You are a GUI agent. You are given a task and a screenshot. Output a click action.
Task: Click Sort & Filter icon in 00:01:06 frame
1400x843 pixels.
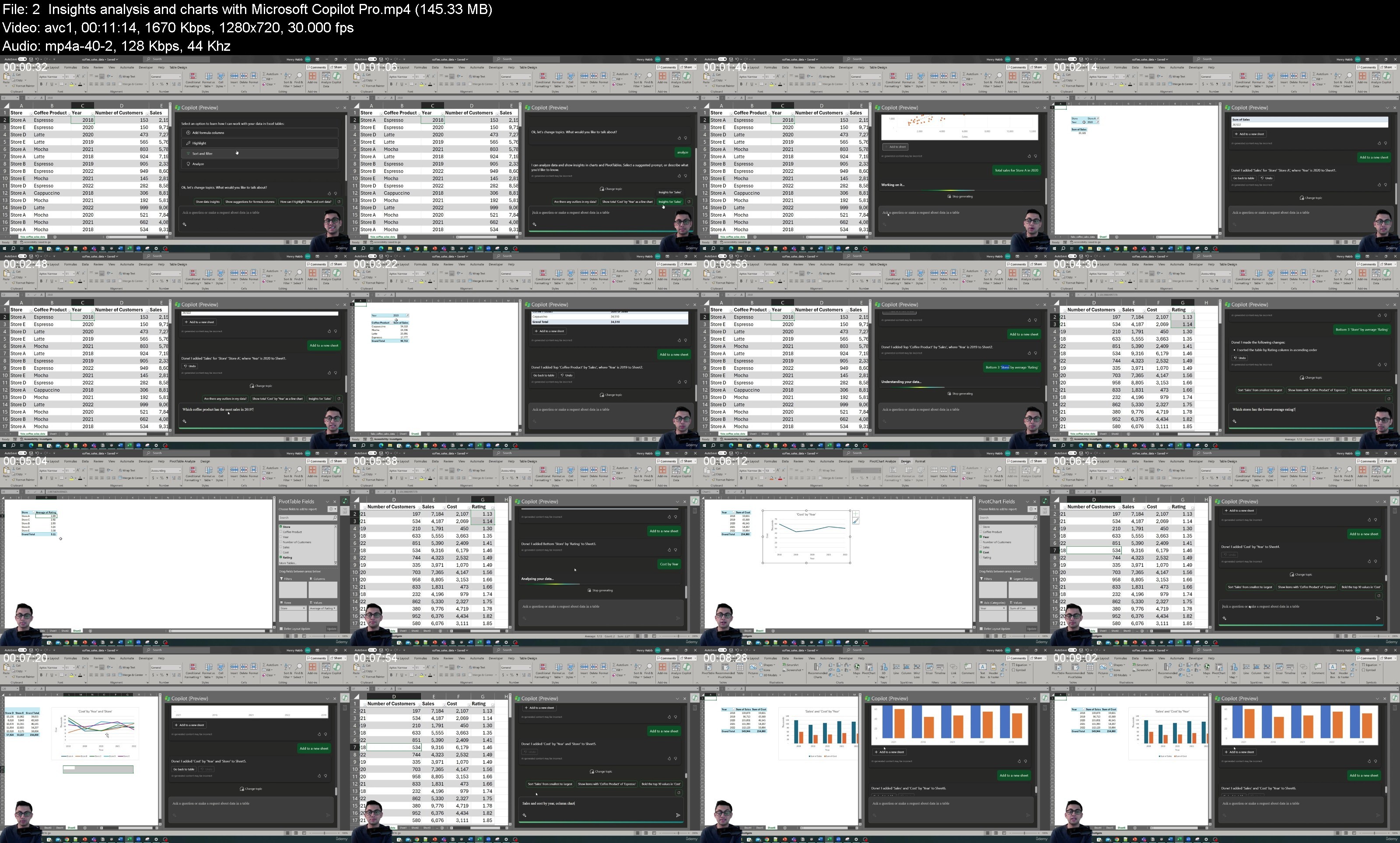[638, 76]
